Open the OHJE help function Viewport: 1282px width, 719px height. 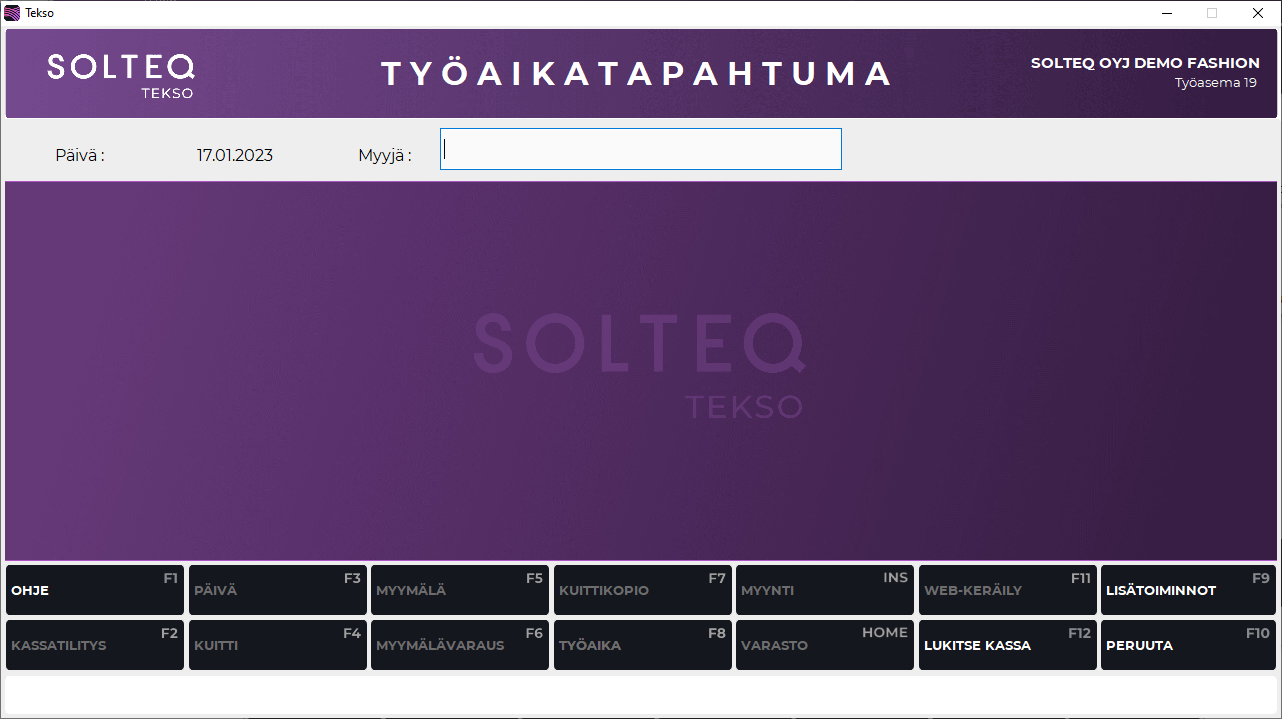[94, 590]
